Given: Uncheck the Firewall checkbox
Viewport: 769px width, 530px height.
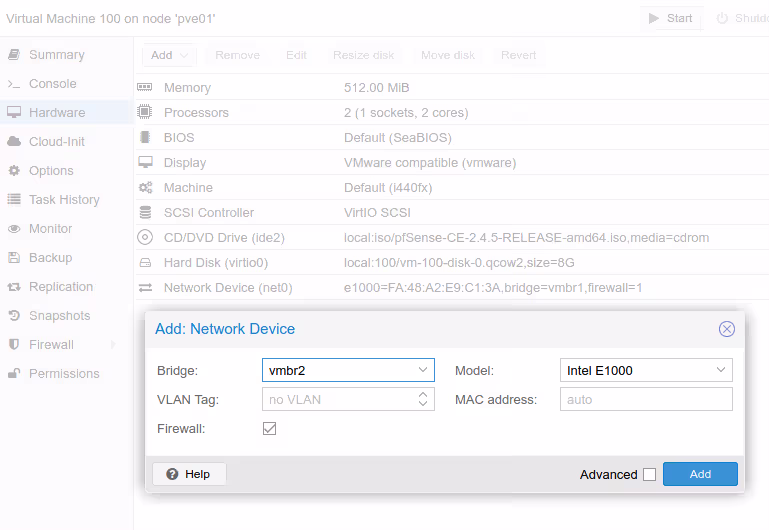Looking at the screenshot, I should click(269, 428).
